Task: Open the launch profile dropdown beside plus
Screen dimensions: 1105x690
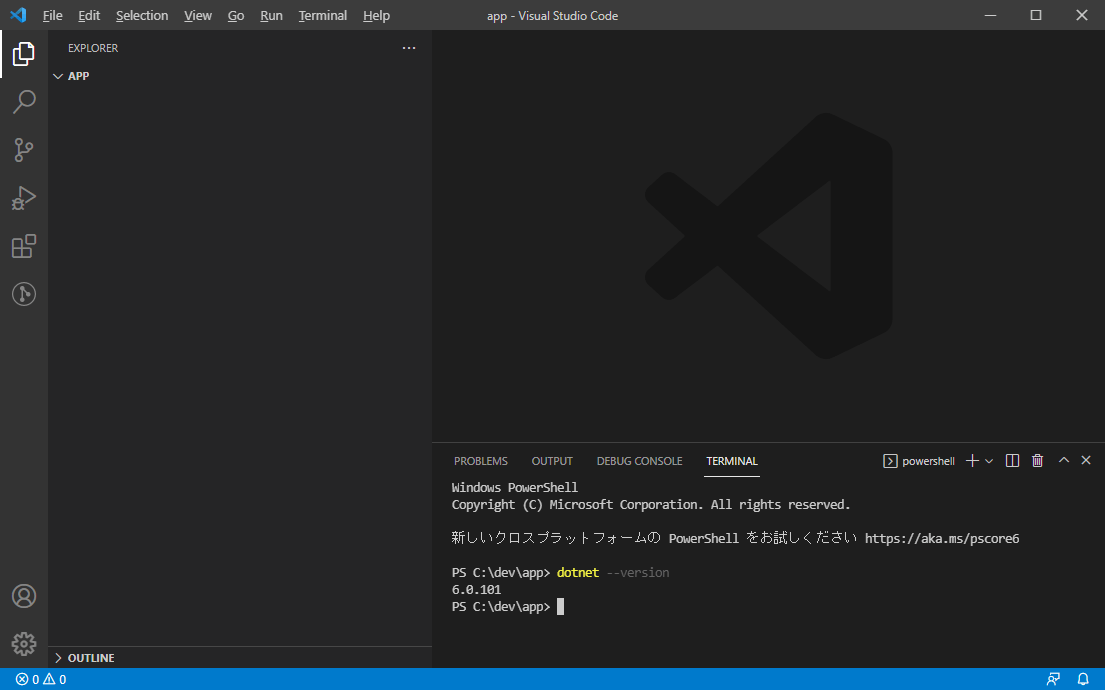Action: [x=989, y=461]
